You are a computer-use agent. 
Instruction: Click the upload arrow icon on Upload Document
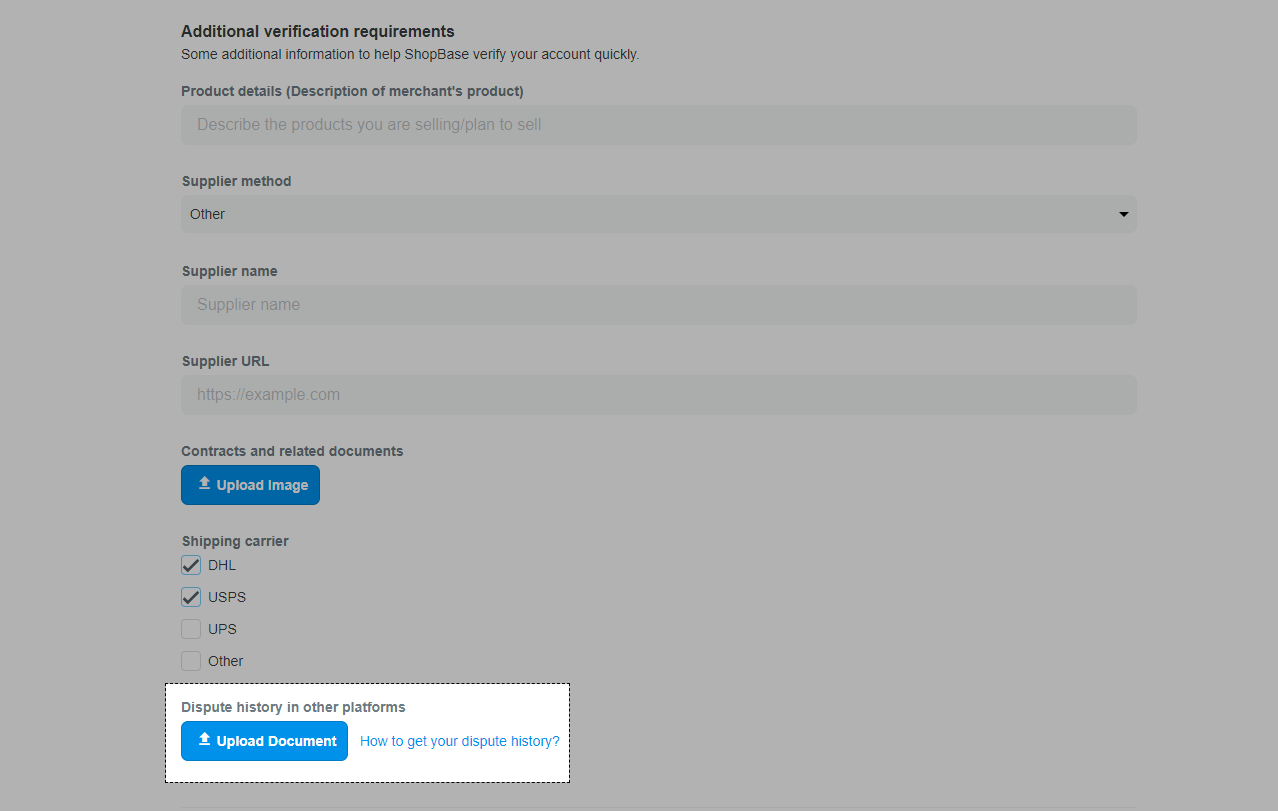(x=204, y=740)
